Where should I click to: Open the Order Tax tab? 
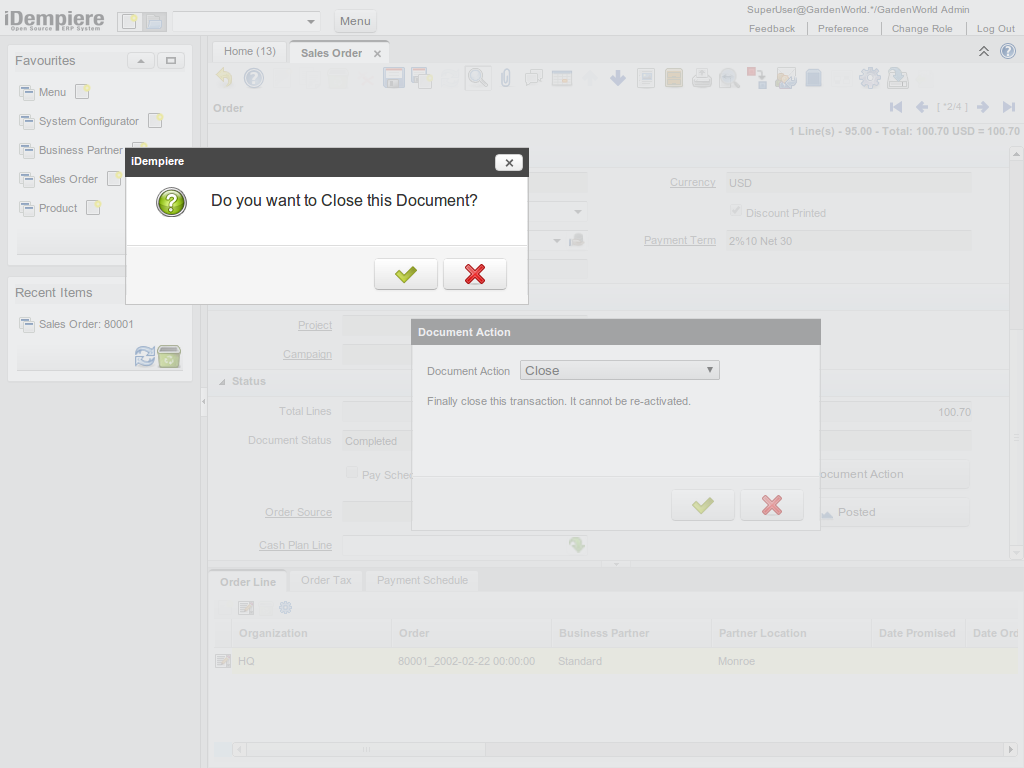pyautogui.click(x=326, y=580)
